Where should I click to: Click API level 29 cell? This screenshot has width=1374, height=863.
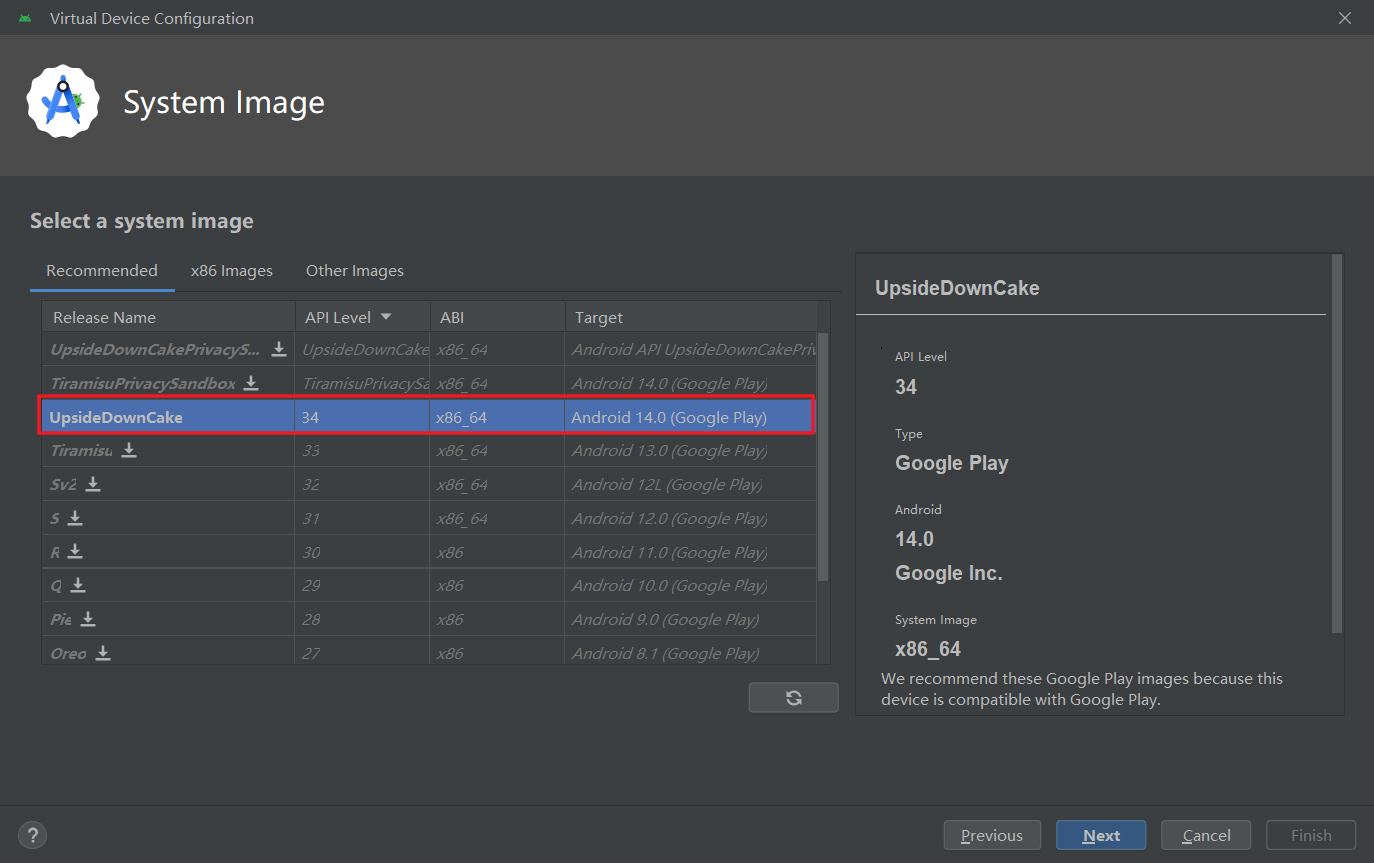tap(362, 585)
